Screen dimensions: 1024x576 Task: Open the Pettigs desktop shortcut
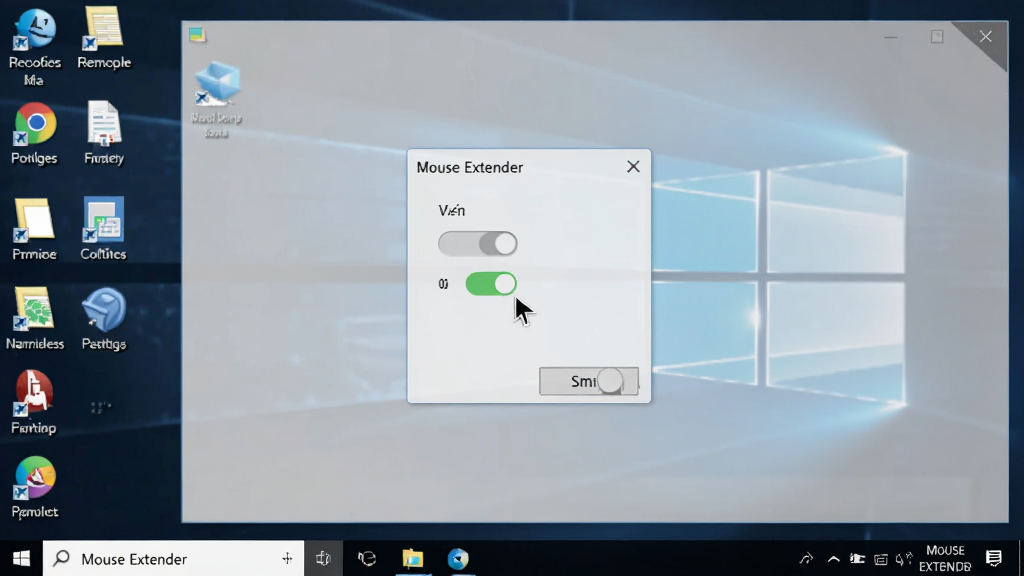[x=104, y=319]
